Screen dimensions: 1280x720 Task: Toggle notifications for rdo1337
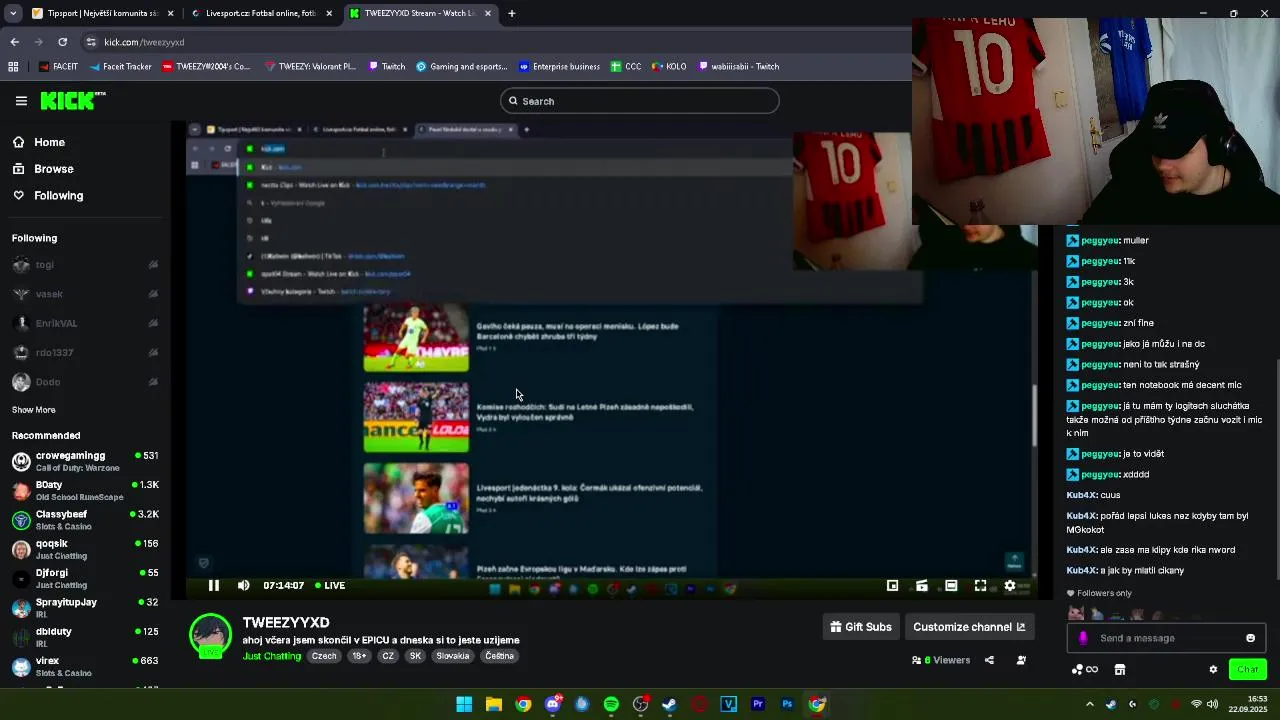[153, 353]
